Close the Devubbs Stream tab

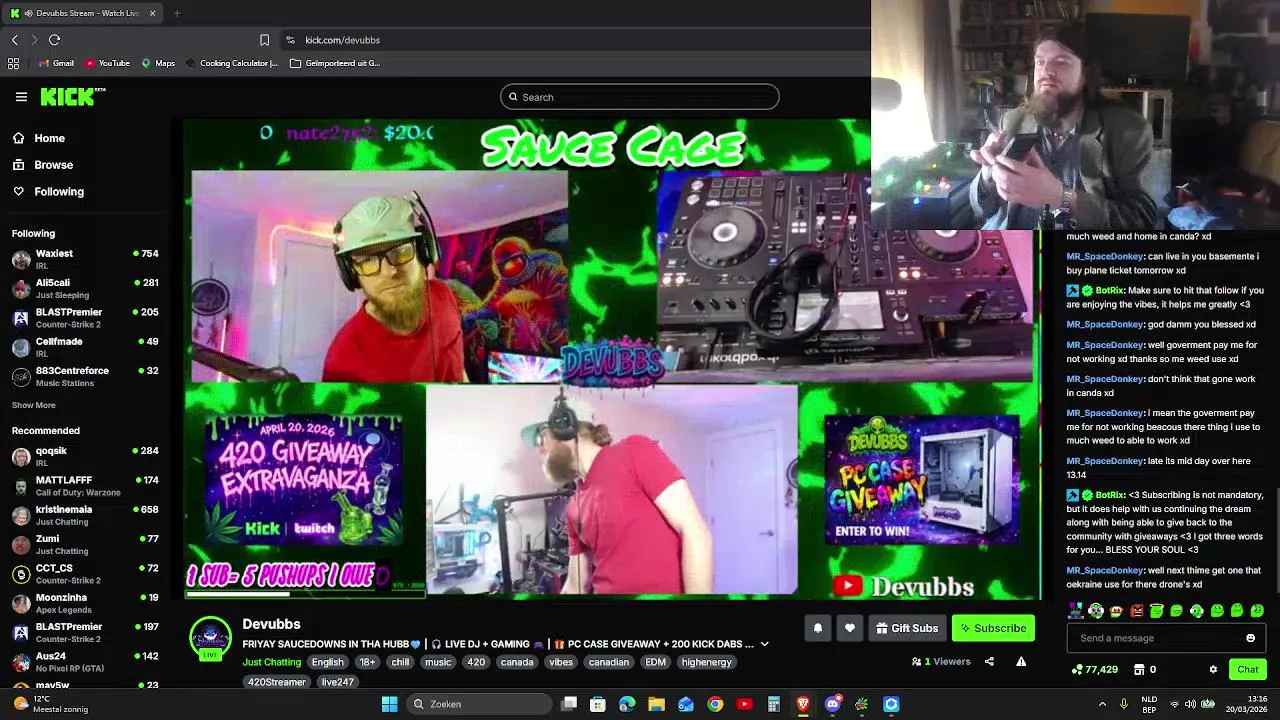(x=152, y=13)
